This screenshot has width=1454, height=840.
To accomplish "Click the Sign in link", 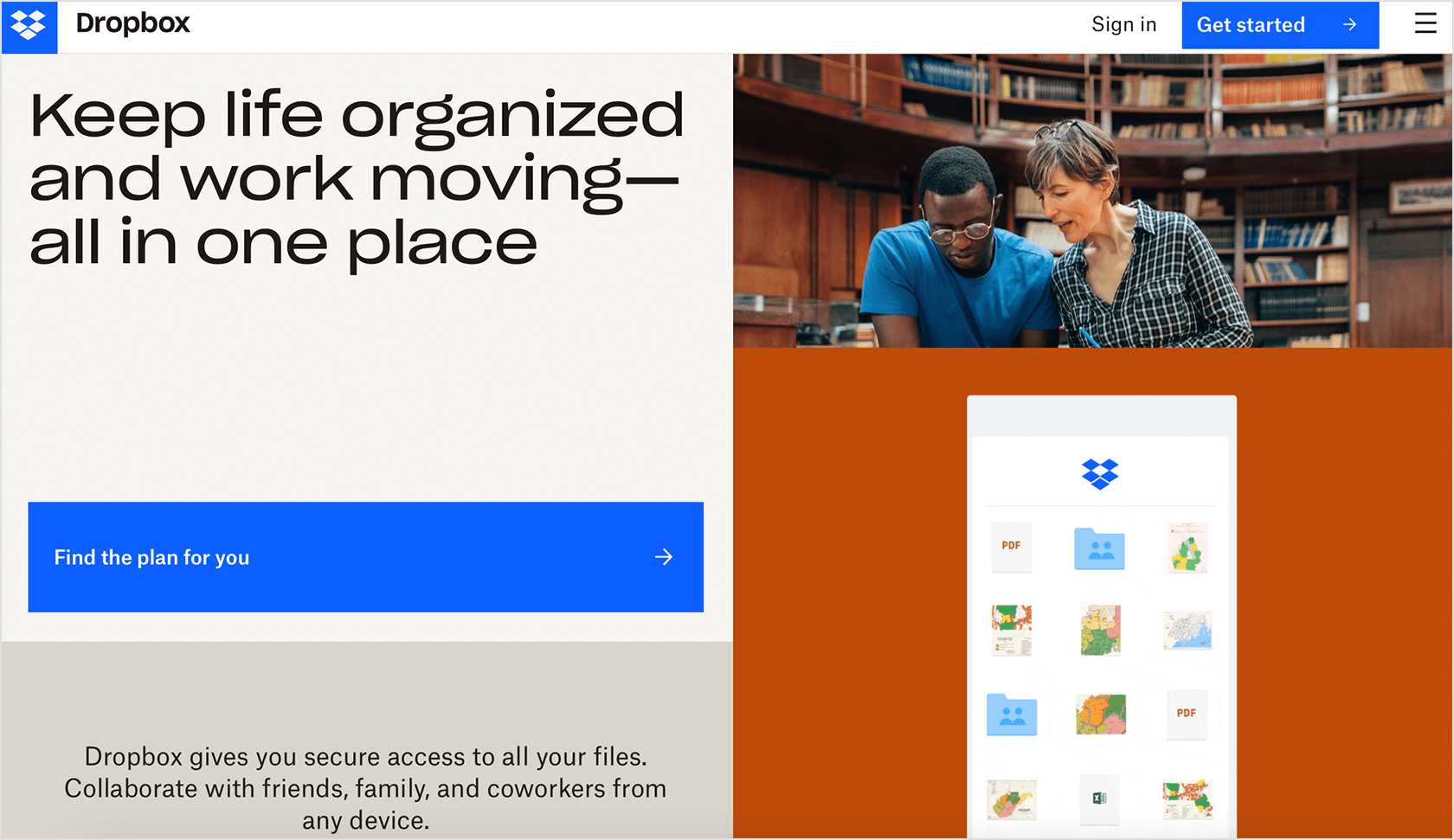I will coord(1123,25).
